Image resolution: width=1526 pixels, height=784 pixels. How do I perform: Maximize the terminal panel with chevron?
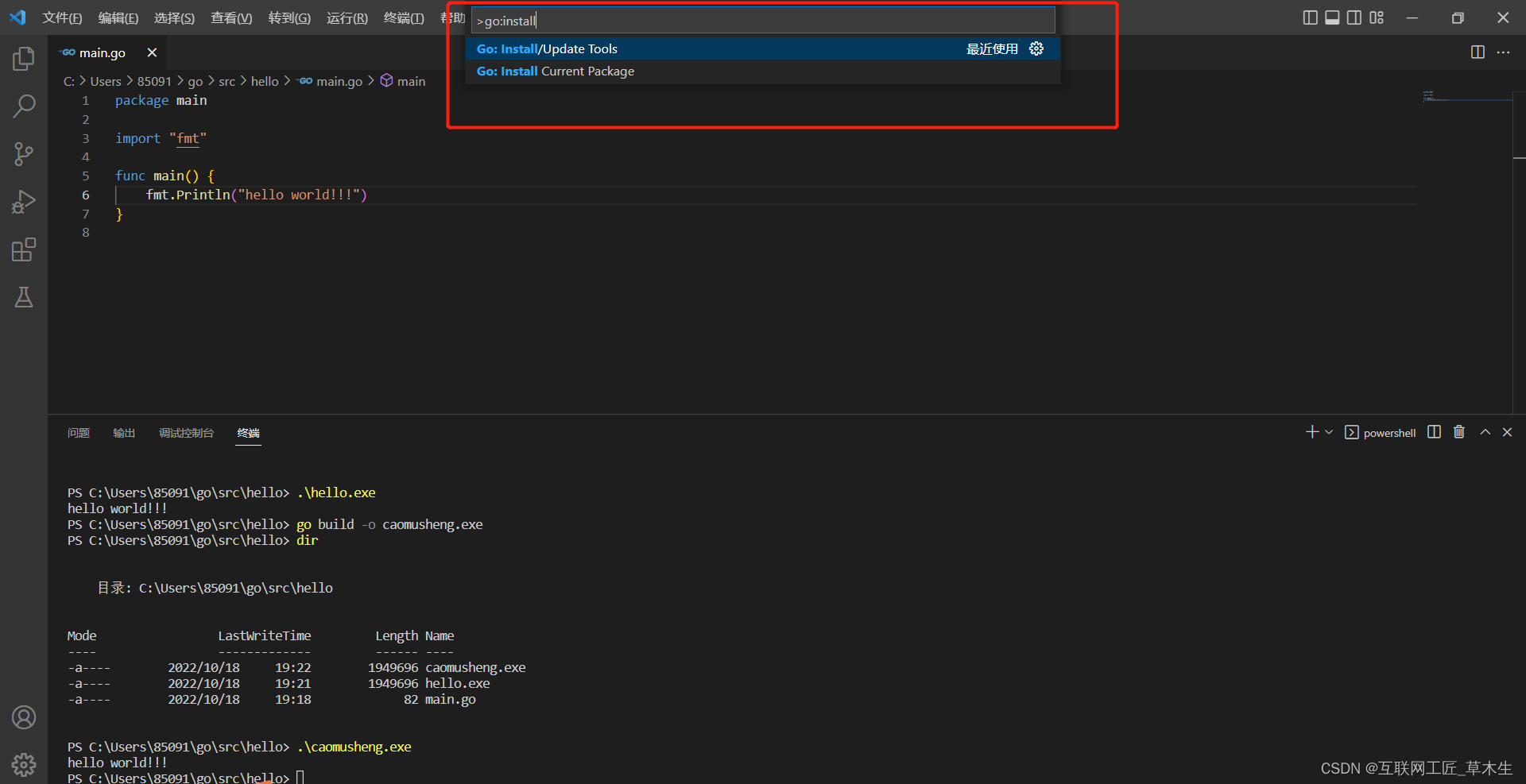tap(1485, 431)
